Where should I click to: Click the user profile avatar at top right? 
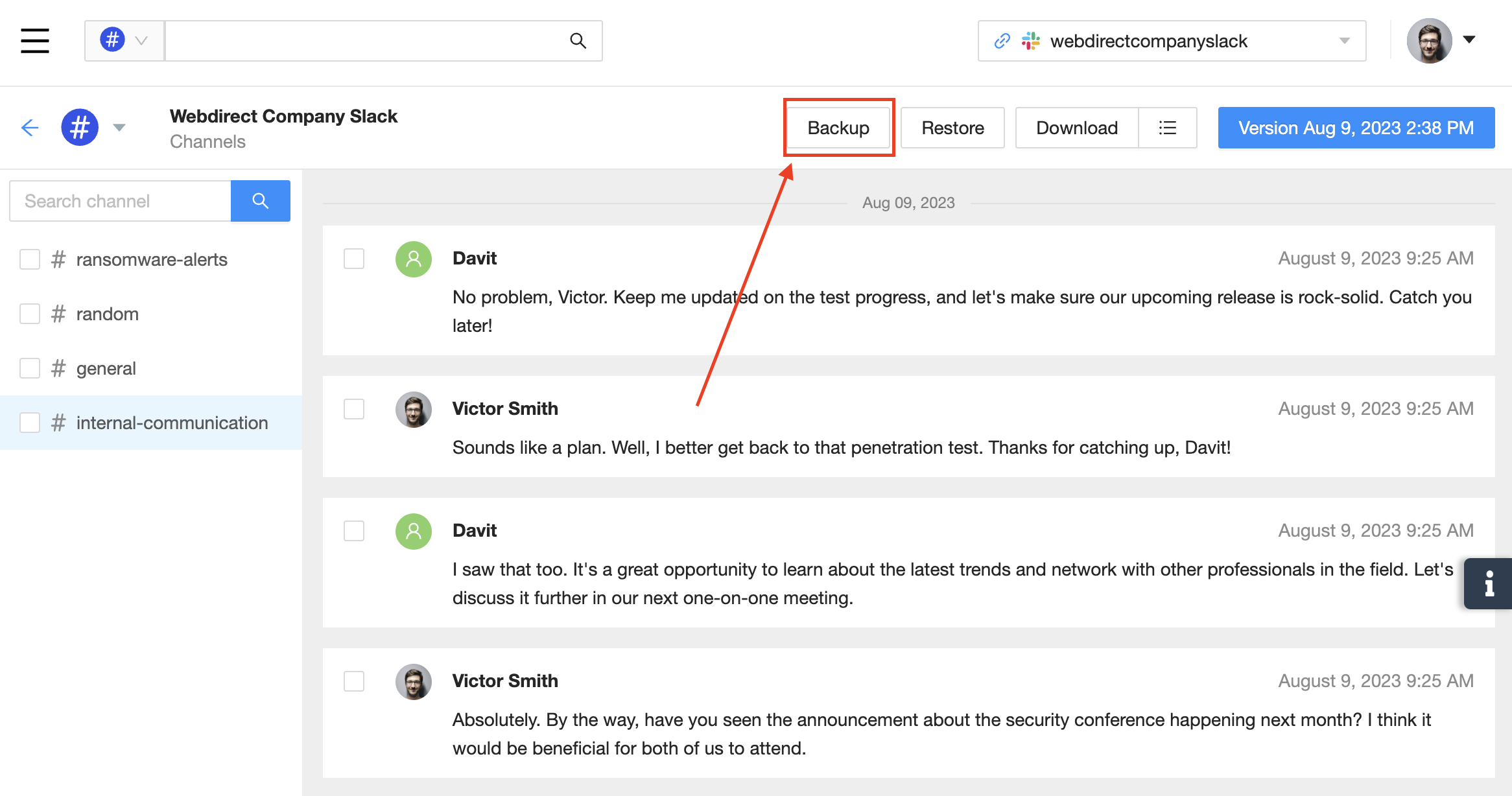point(1429,41)
